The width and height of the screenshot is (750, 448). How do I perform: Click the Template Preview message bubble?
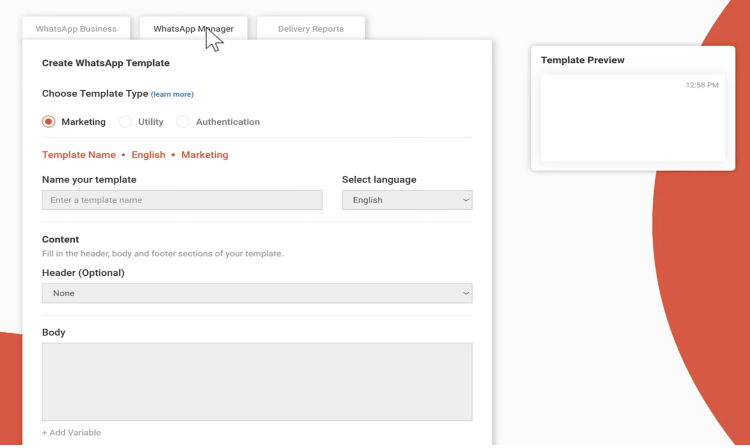[x=633, y=118]
